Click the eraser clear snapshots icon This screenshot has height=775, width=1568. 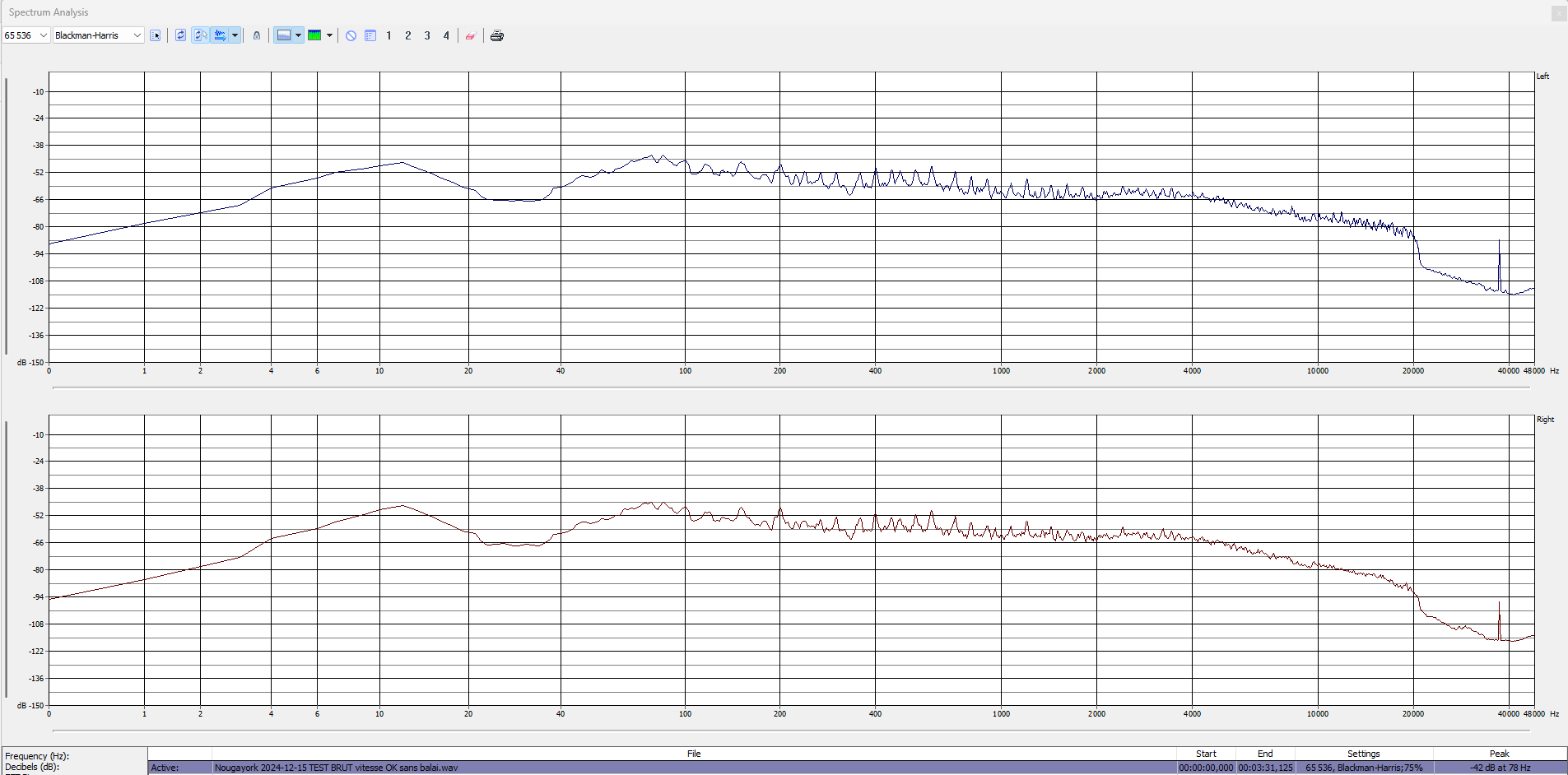coord(470,35)
